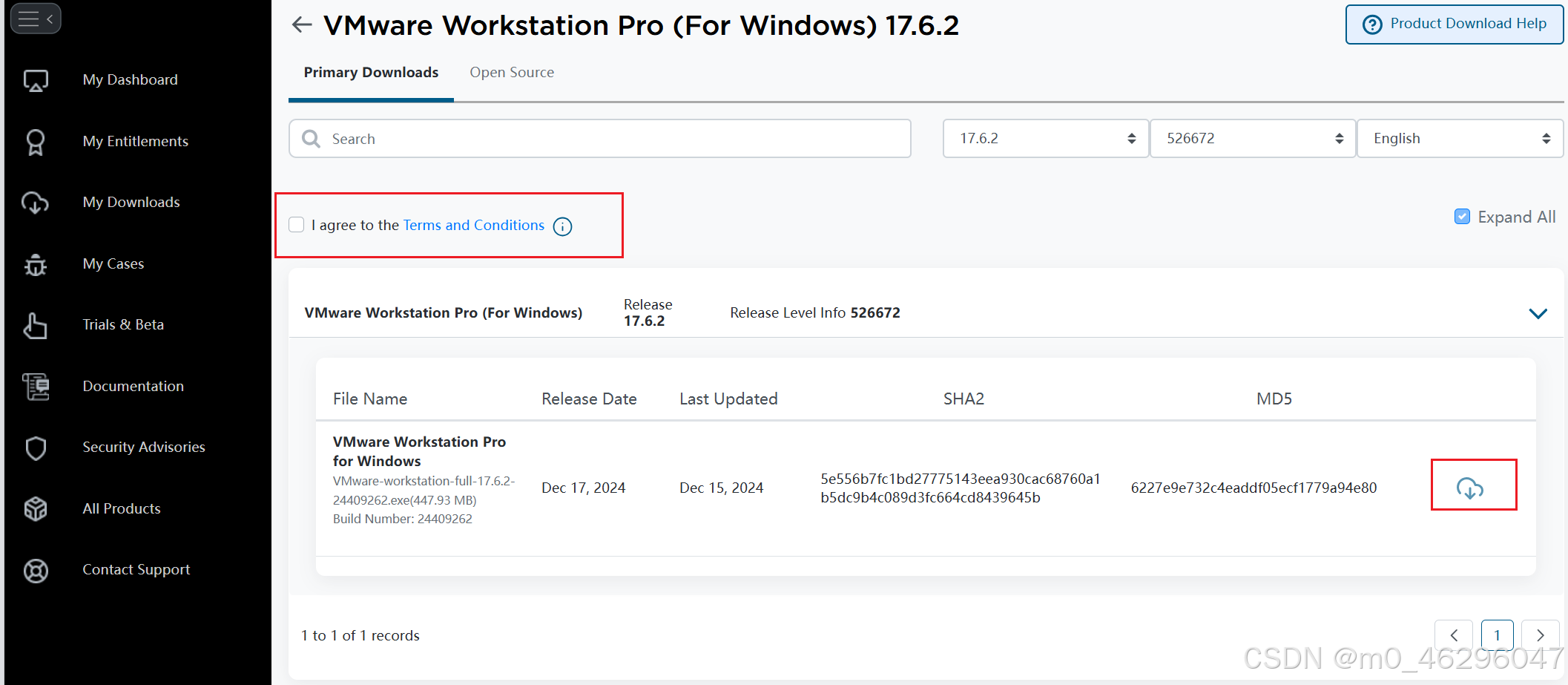
Task: Collapse the sidebar with the hamburger menu icon
Action: coord(36,19)
